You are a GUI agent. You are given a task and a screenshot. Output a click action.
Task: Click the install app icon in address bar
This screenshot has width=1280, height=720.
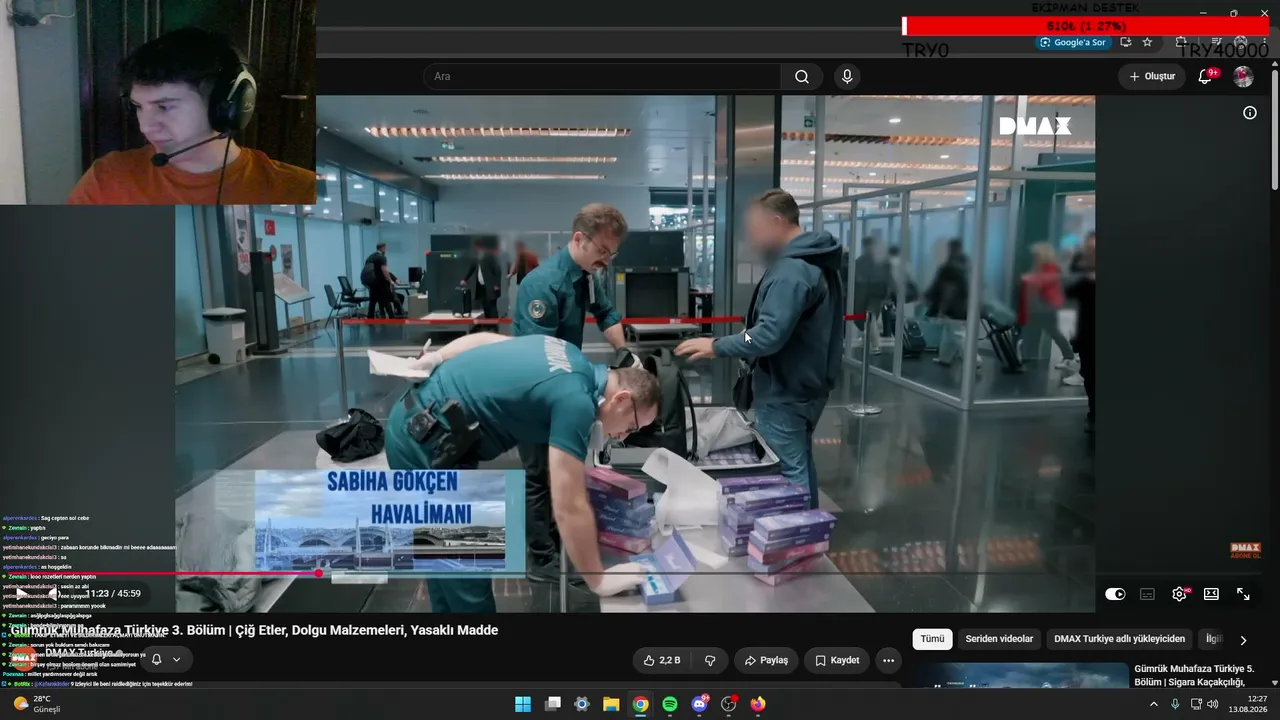click(x=1126, y=42)
